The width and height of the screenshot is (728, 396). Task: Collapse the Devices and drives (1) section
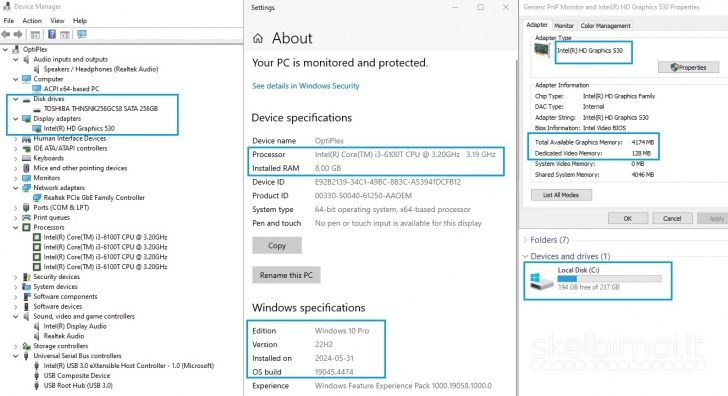tap(525, 256)
